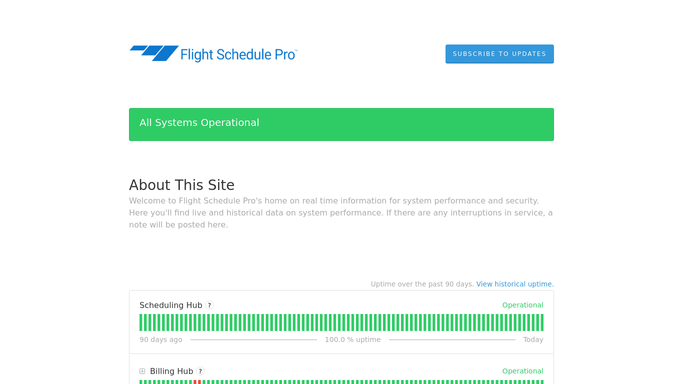This screenshot has width=683, height=384.
Task: Click the Today label under Scheduling Hub
Action: (533, 340)
